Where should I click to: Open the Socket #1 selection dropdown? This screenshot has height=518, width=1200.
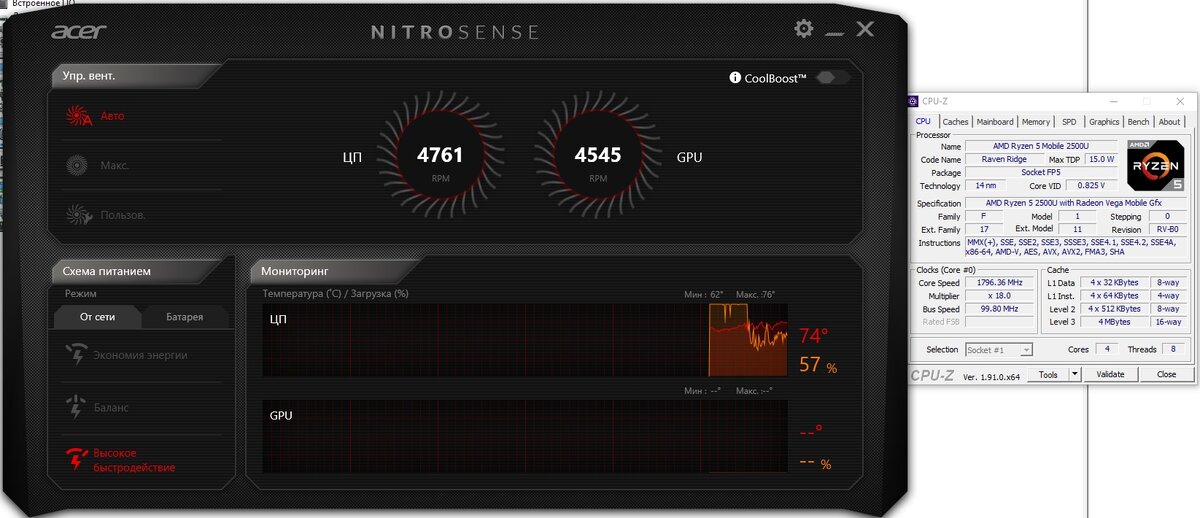coord(1000,350)
